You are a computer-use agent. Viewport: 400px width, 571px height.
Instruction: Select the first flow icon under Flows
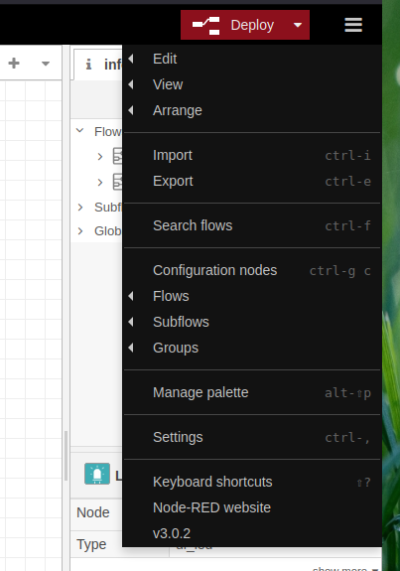point(117,156)
